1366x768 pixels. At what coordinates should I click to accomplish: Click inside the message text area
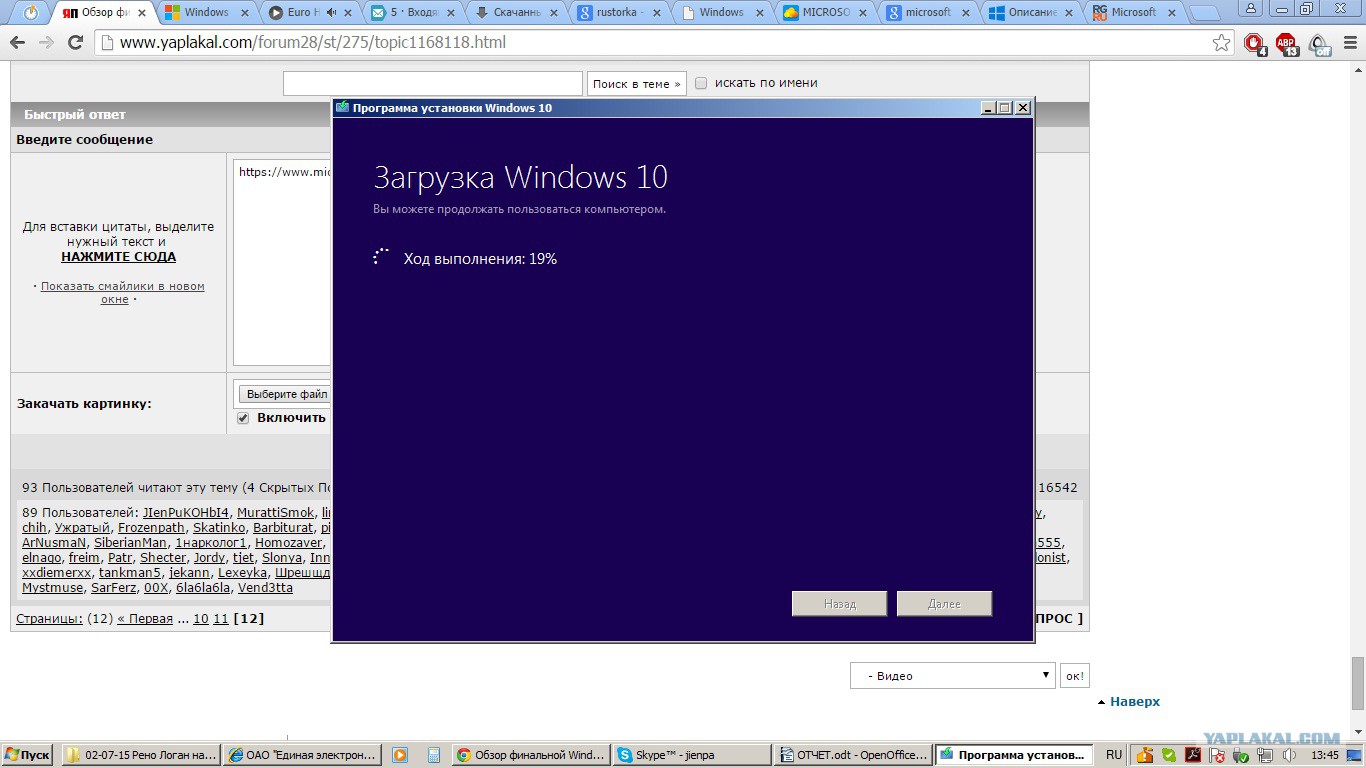click(283, 262)
